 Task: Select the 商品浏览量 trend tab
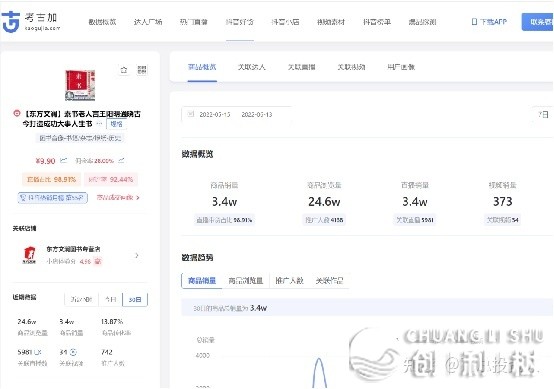pyautogui.click(x=246, y=281)
